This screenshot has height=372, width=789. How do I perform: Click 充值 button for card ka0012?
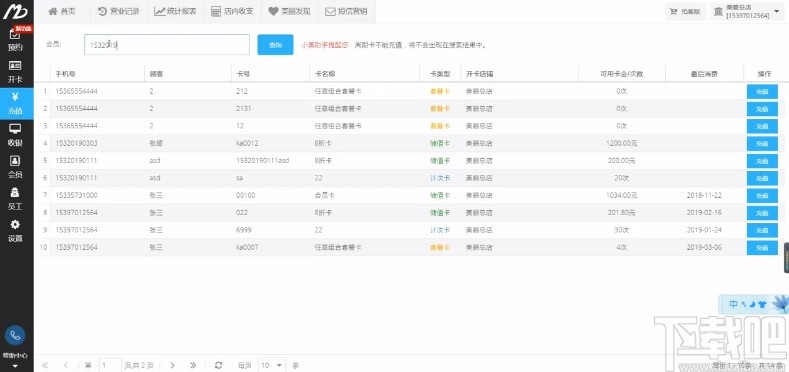(x=762, y=143)
